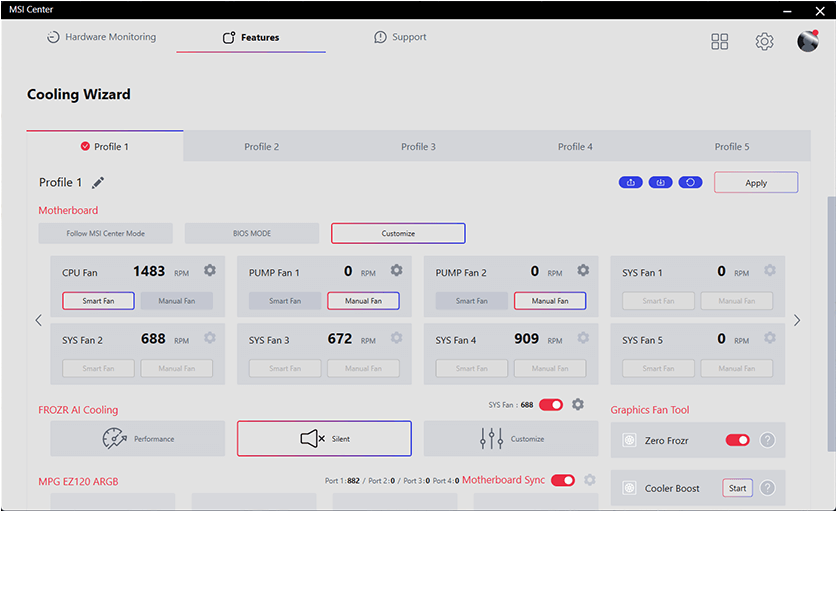This screenshot has height=598, width=838.
Task: Open the apps grid icon in header
Action: click(720, 41)
